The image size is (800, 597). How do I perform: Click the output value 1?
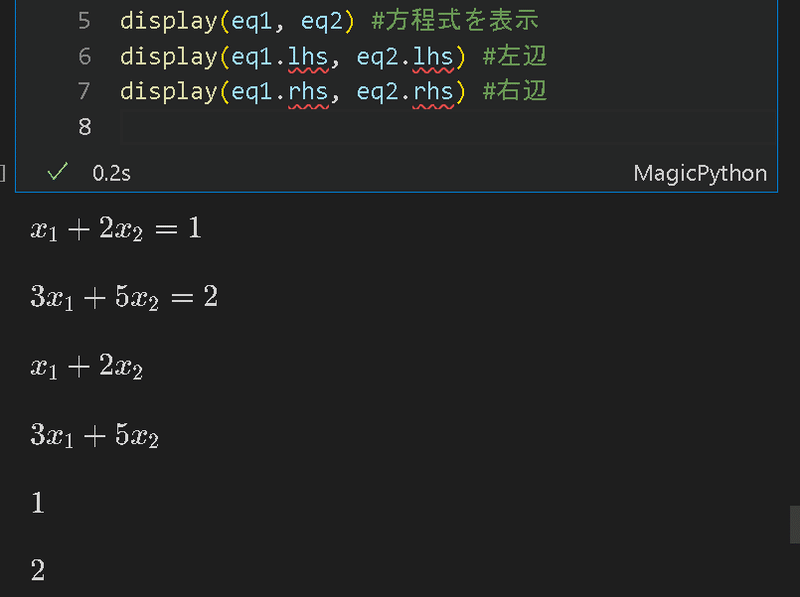(36, 503)
